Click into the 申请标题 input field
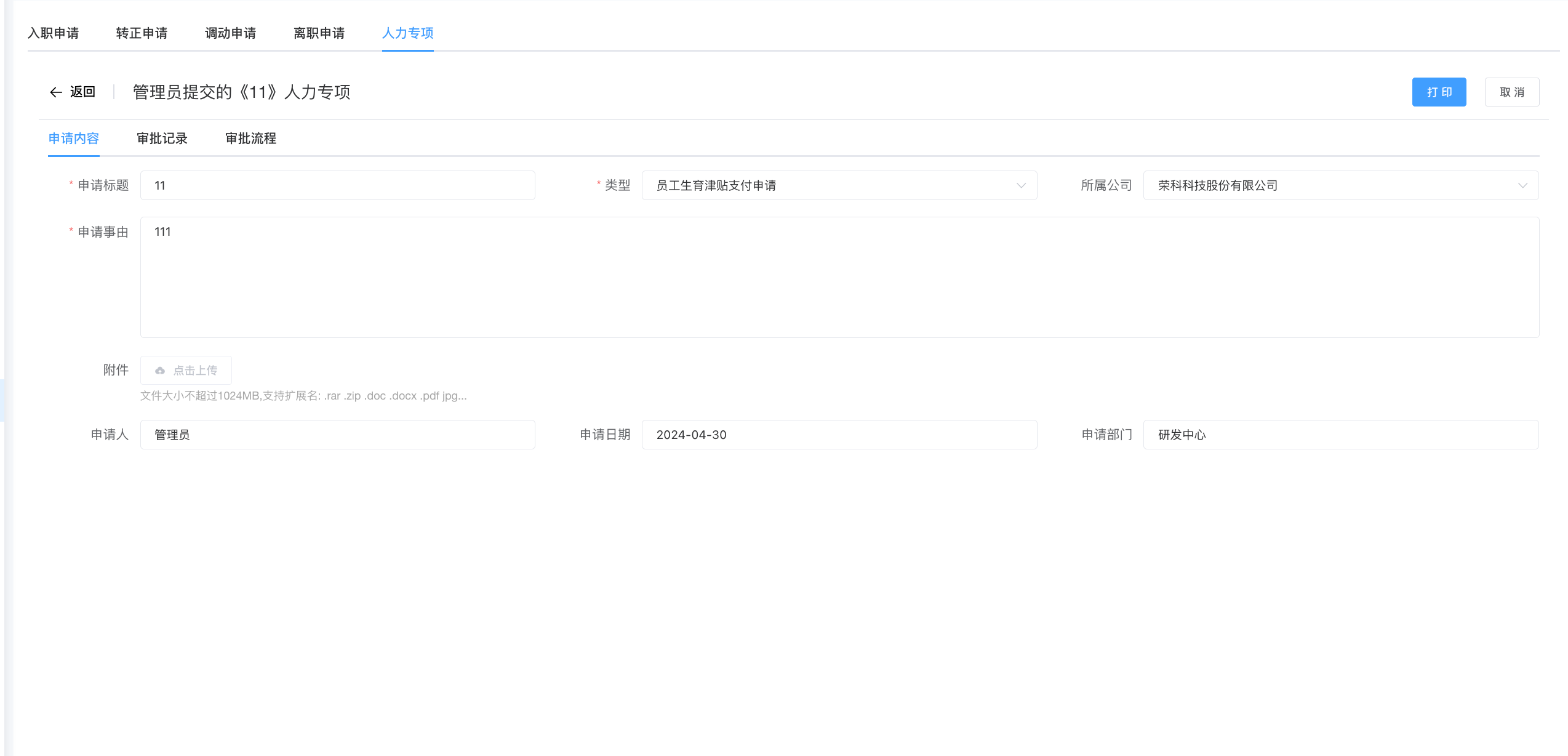 (337, 185)
